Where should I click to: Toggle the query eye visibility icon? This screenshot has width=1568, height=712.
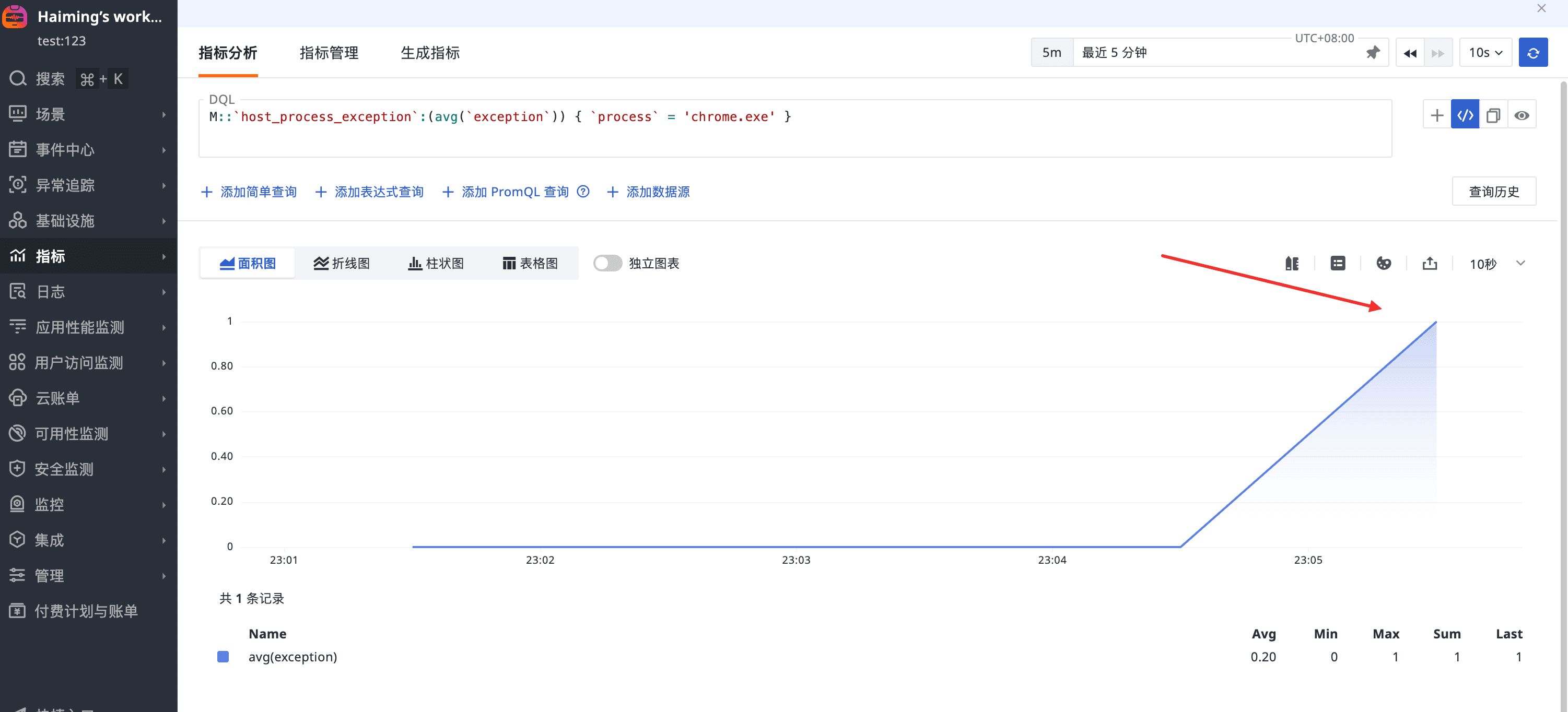[1522, 116]
